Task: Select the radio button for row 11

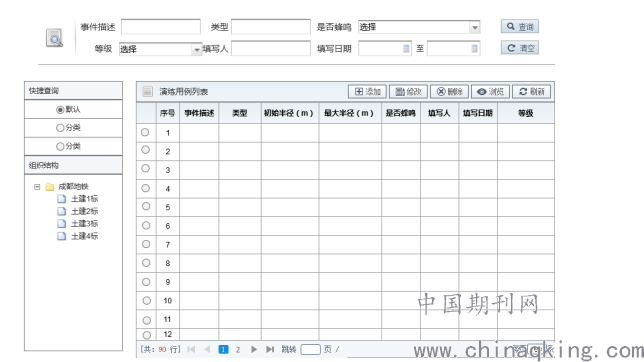Action: (147, 320)
